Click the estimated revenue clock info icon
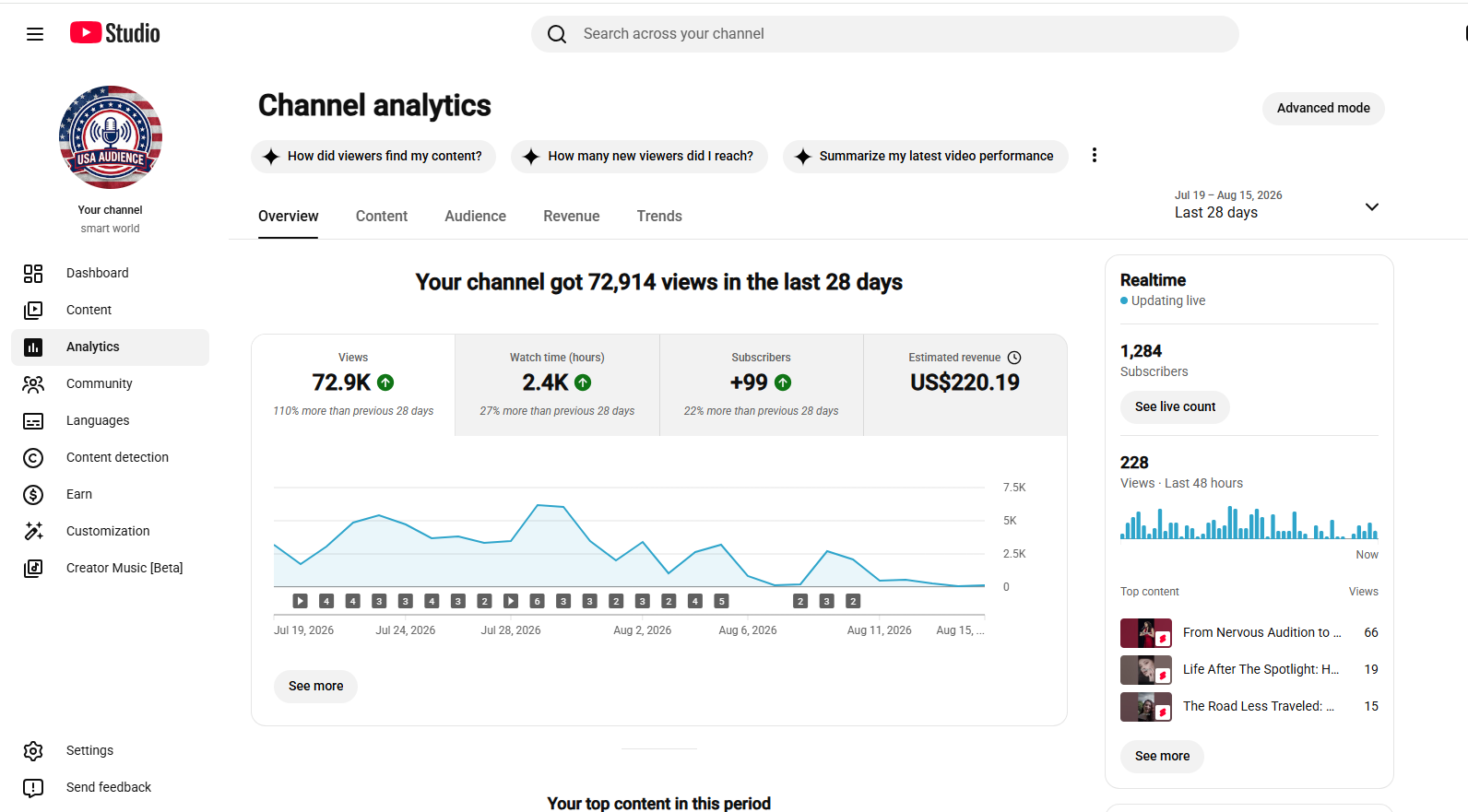Image resolution: width=1468 pixels, height=812 pixels. (1014, 358)
